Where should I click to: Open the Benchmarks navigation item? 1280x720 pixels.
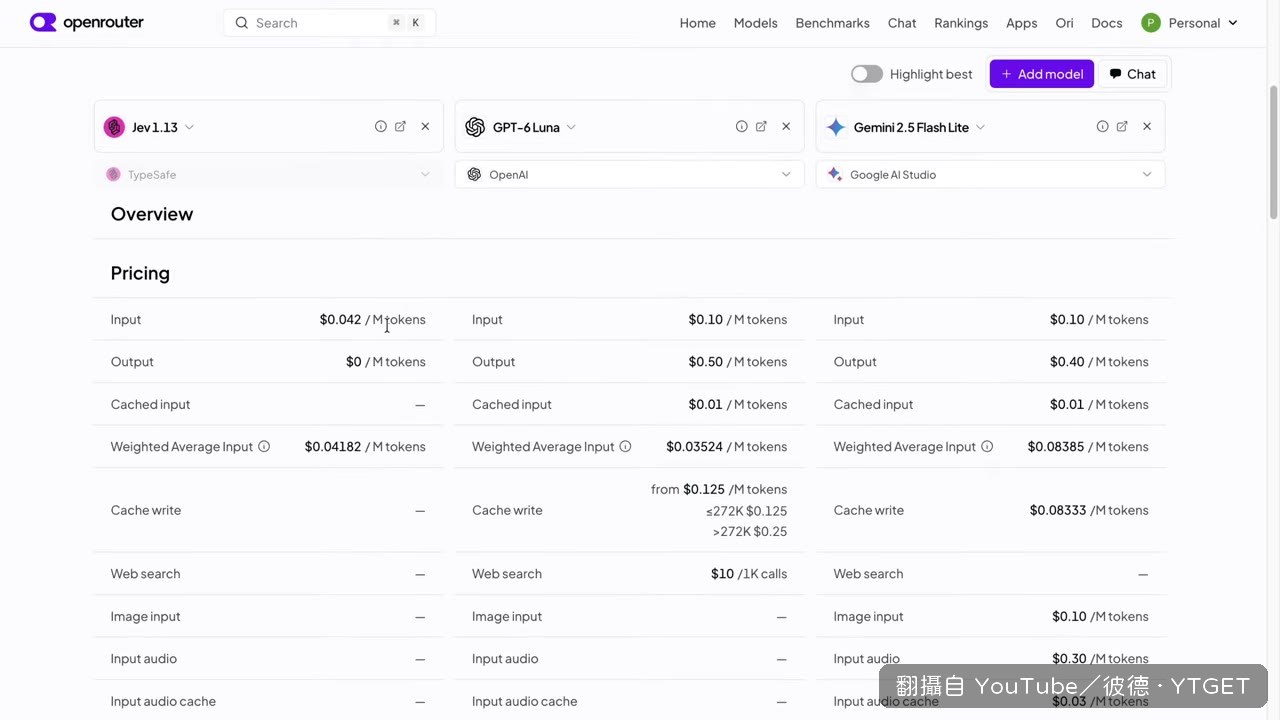pyautogui.click(x=832, y=23)
